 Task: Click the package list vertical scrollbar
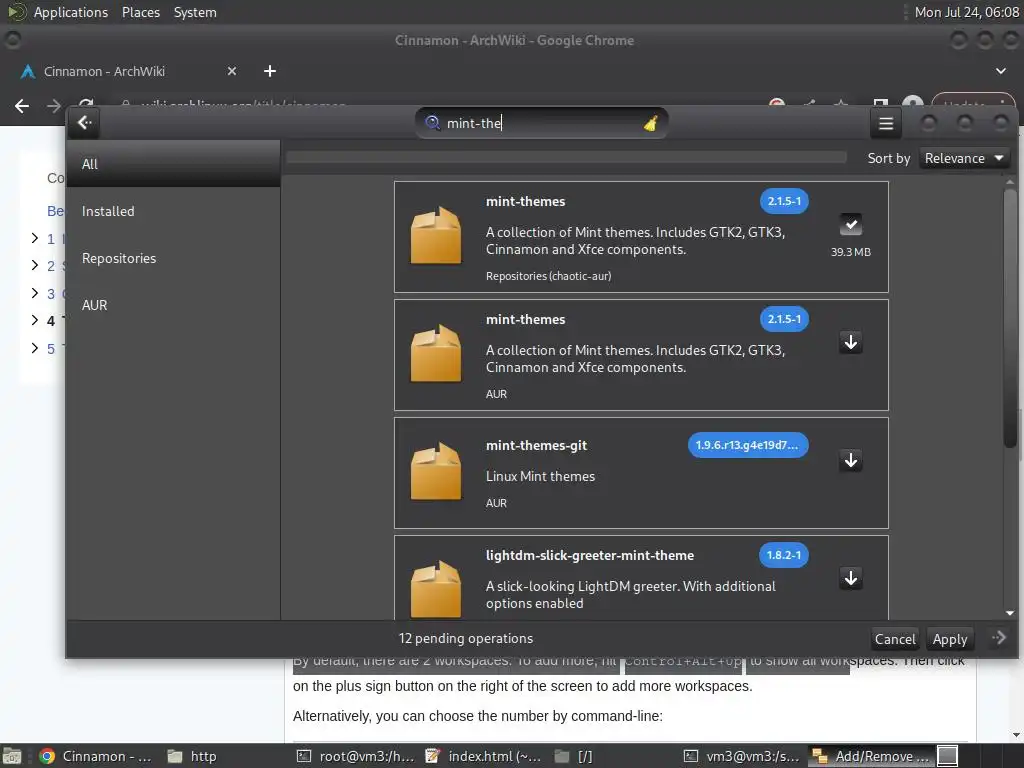click(1010, 316)
